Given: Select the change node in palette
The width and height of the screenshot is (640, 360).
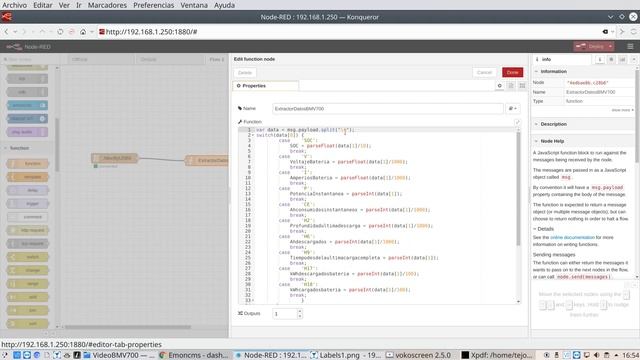Looking at the screenshot, I should (x=28, y=270).
